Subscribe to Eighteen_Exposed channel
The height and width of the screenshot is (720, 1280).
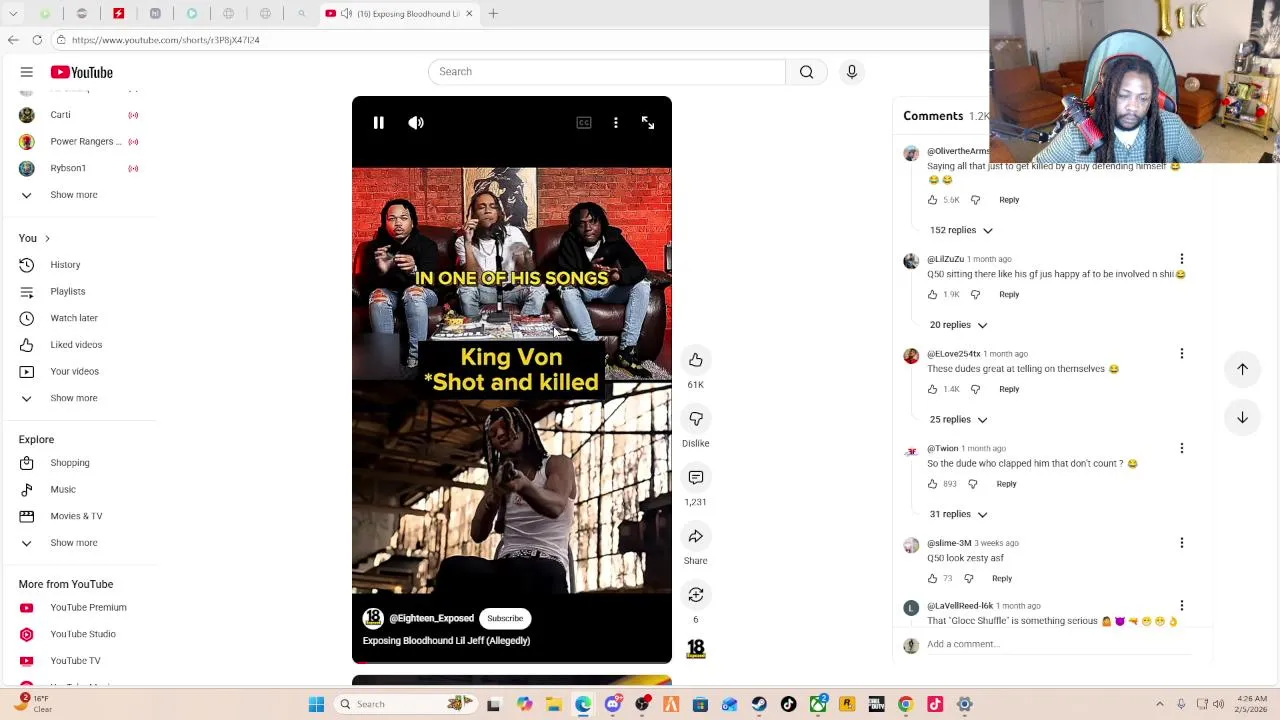pos(505,618)
